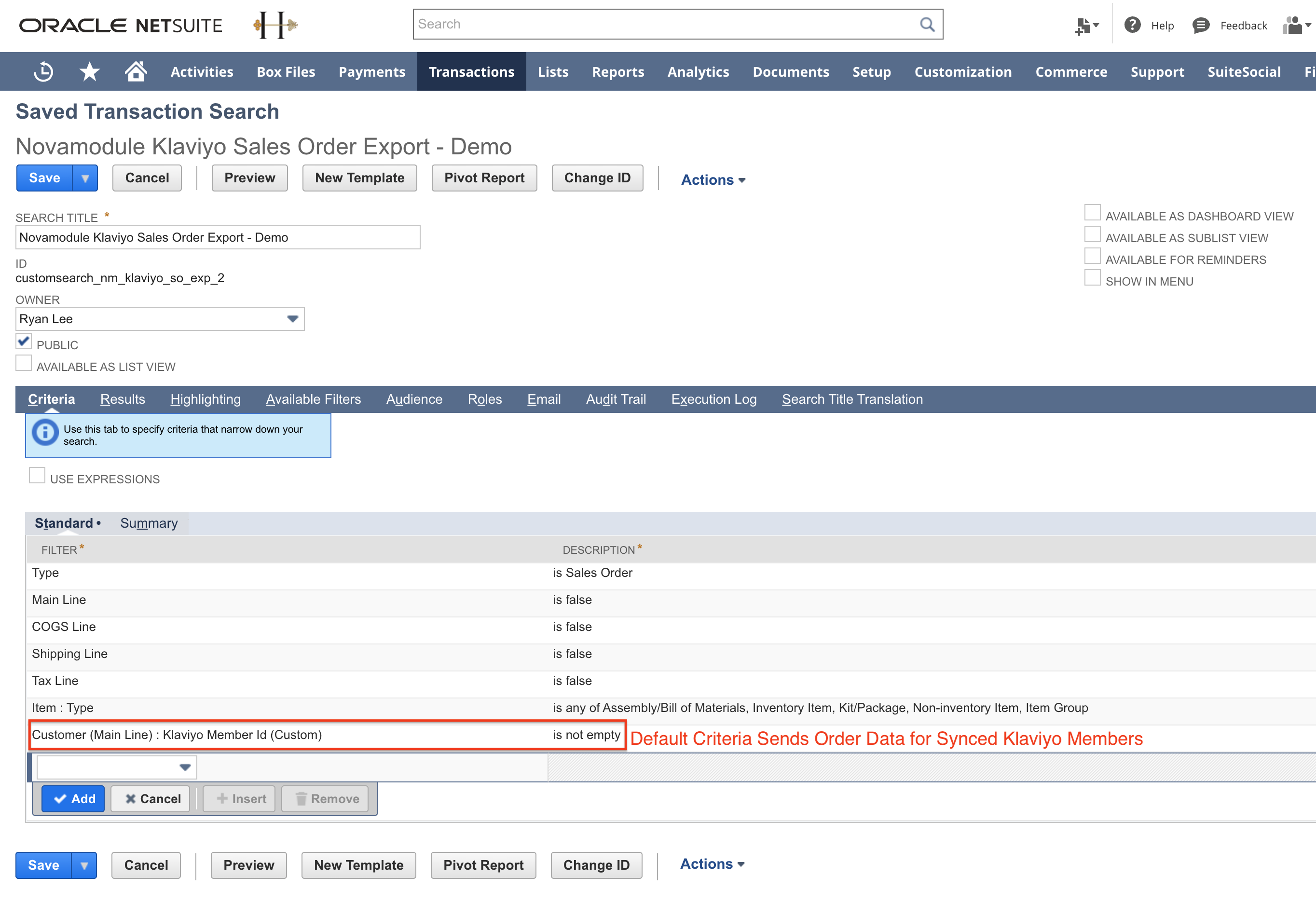Click the Search Title input field
This screenshot has height=903, width=1316.
pyautogui.click(x=218, y=238)
